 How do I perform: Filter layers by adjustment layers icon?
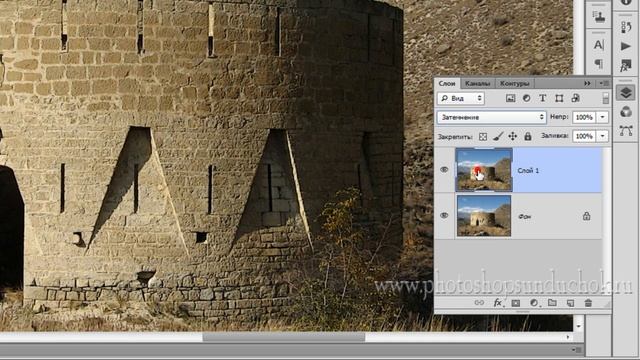[x=527, y=98]
